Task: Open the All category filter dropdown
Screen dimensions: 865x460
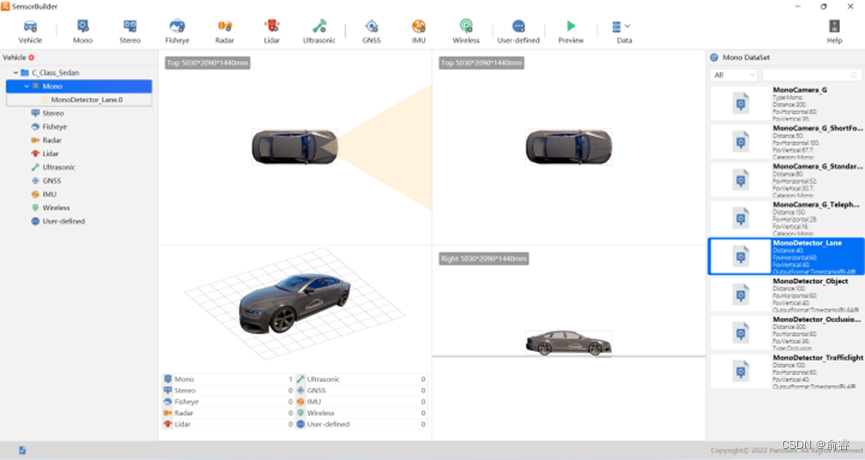Action: 733,75
